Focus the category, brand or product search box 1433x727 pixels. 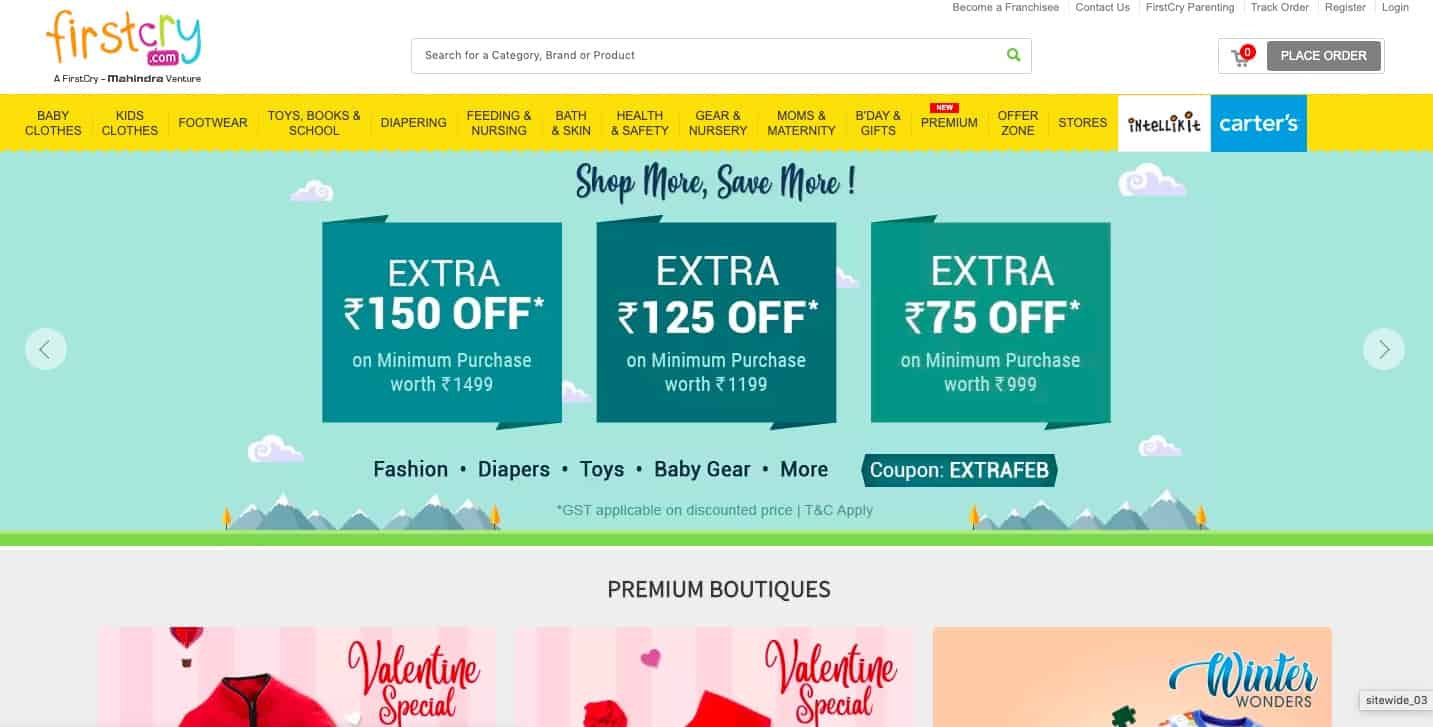(x=710, y=55)
